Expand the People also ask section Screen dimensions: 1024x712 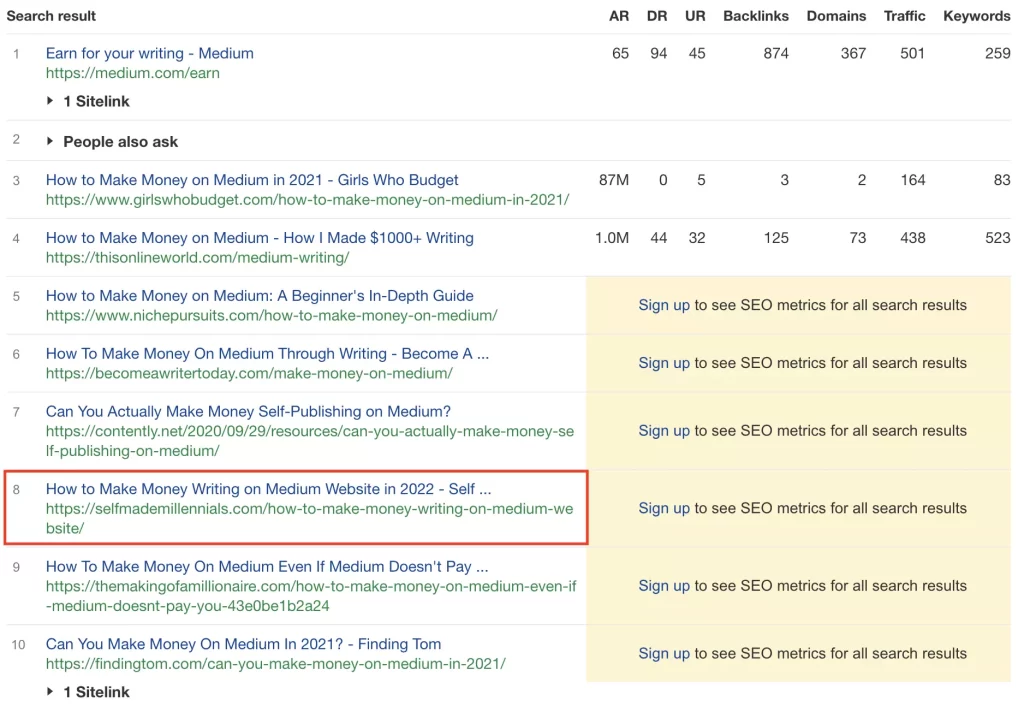tap(120, 141)
